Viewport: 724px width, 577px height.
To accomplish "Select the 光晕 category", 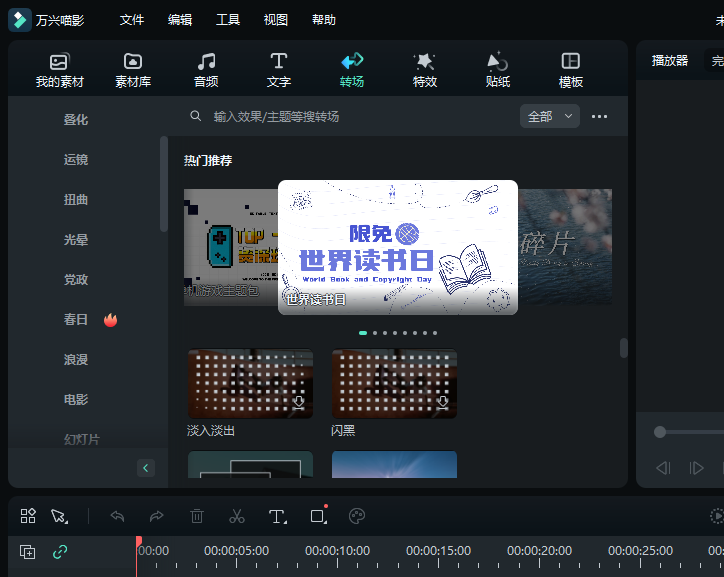I will [x=76, y=240].
